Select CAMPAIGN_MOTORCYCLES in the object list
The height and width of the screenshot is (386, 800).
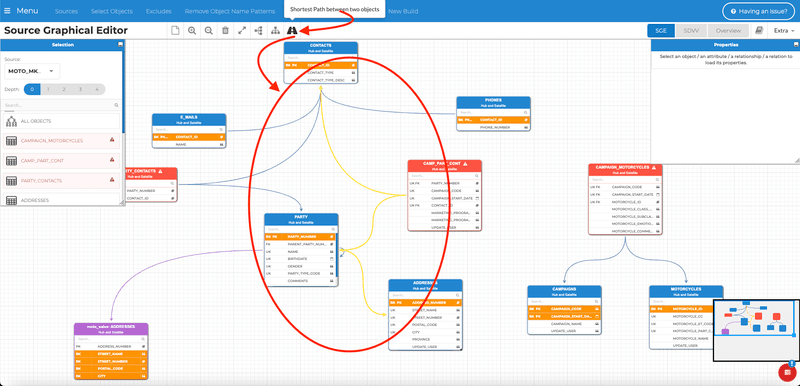[x=62, y=141]
